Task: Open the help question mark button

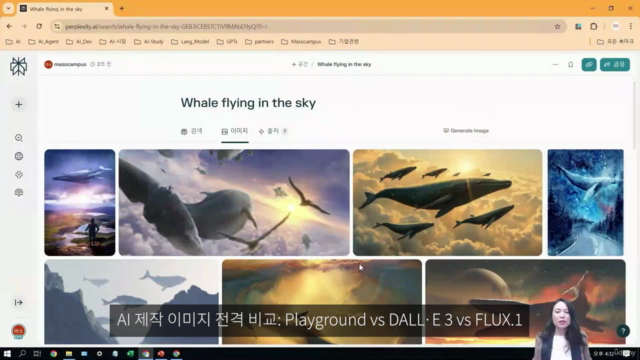Action: 623,331
